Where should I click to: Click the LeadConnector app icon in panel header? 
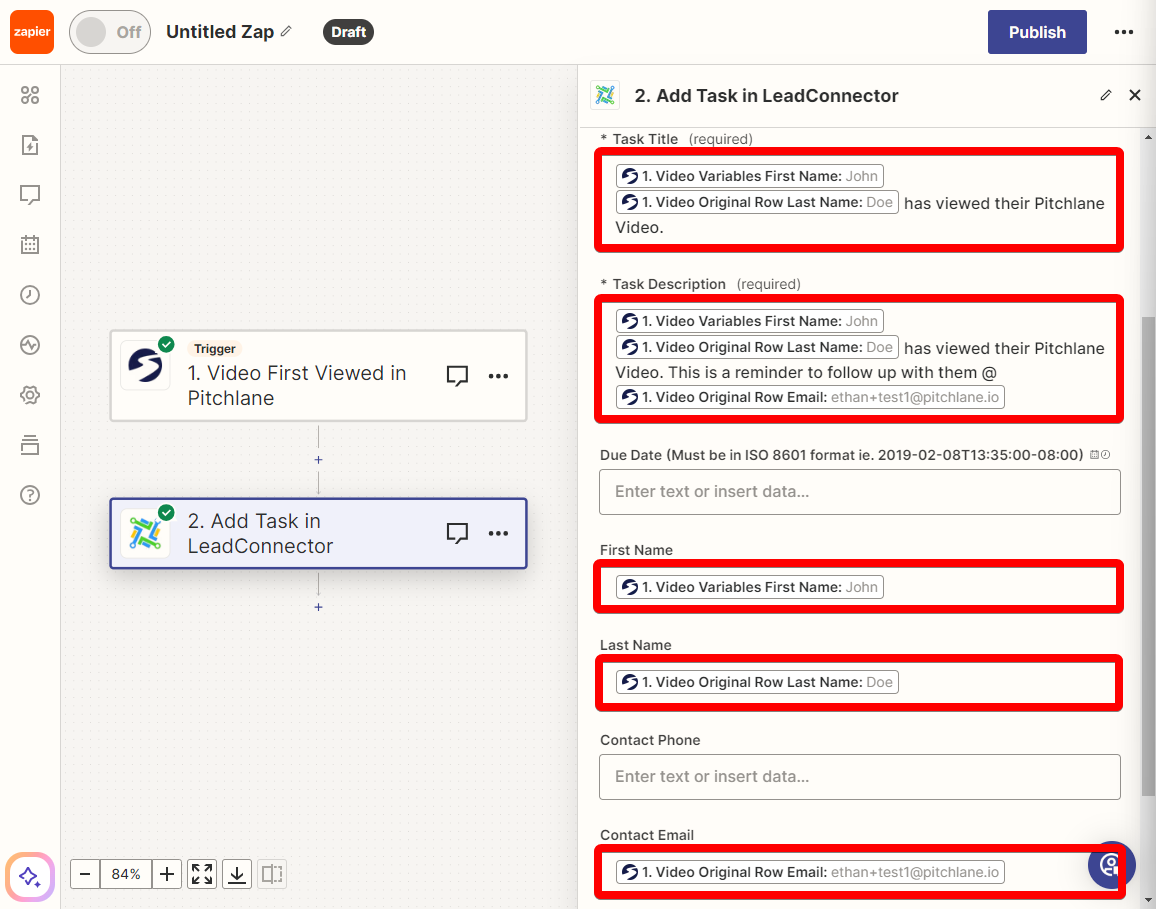coord(605,95)
